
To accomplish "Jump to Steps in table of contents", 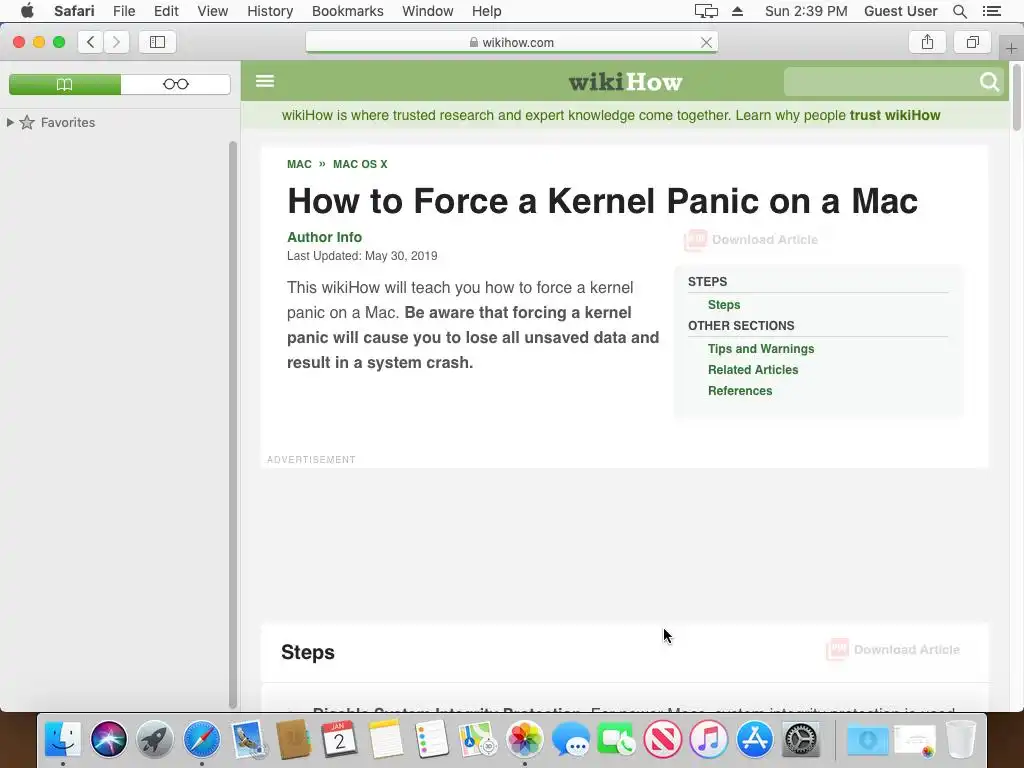I will [x=724, y=305].
